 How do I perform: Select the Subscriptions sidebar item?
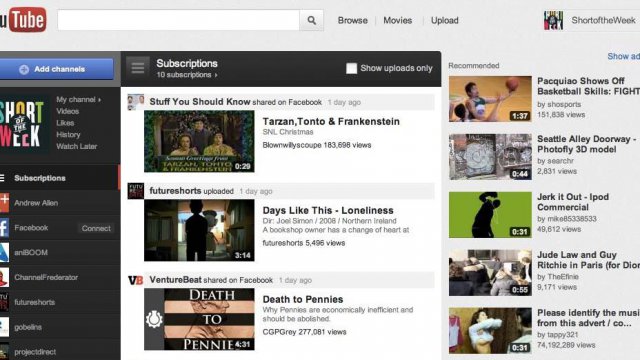pos(59,178)
